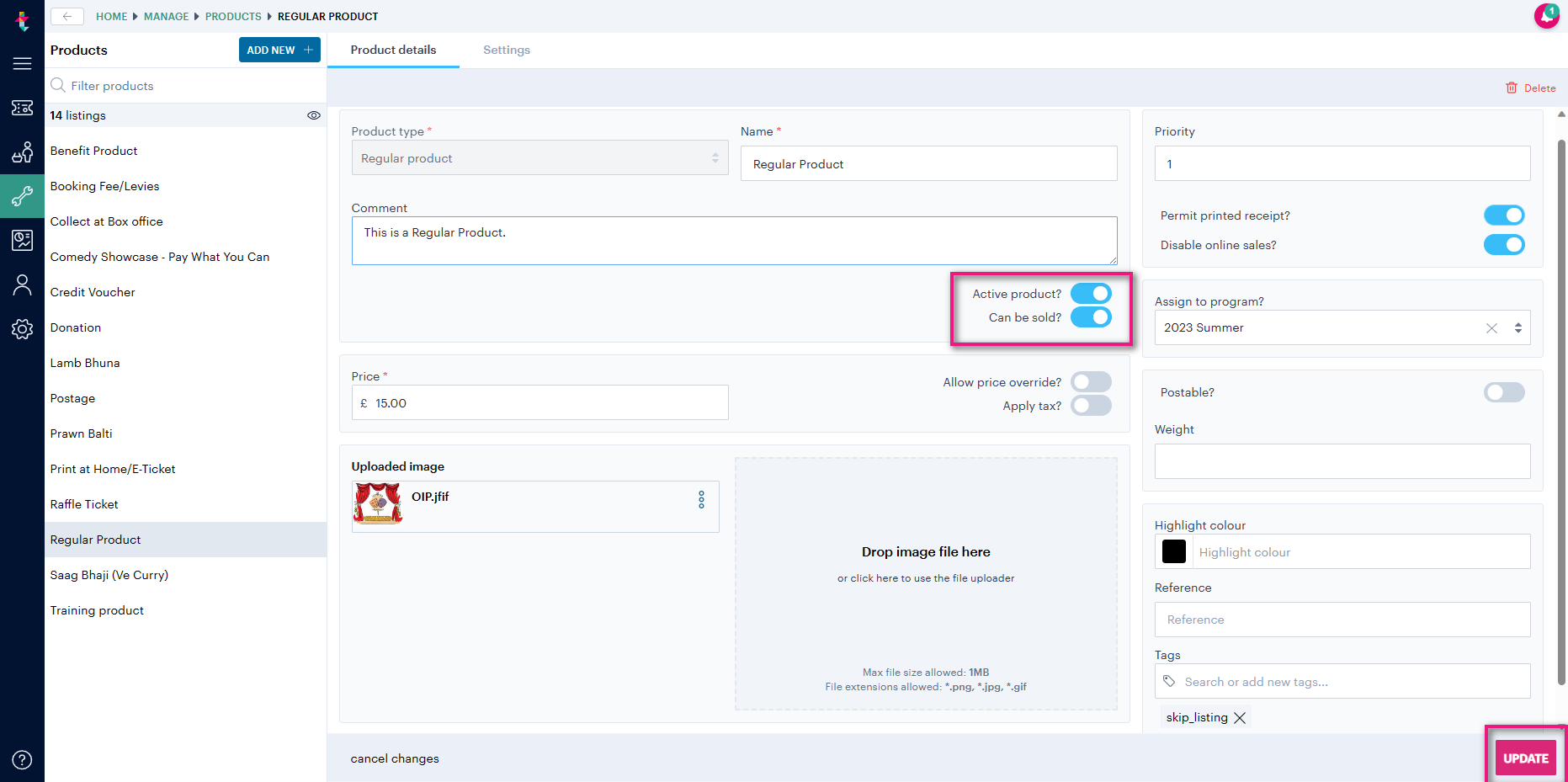Select Benefit Product in list
Image resolution: width=1568 pixels, height=782 pixels.
[185, 151]
